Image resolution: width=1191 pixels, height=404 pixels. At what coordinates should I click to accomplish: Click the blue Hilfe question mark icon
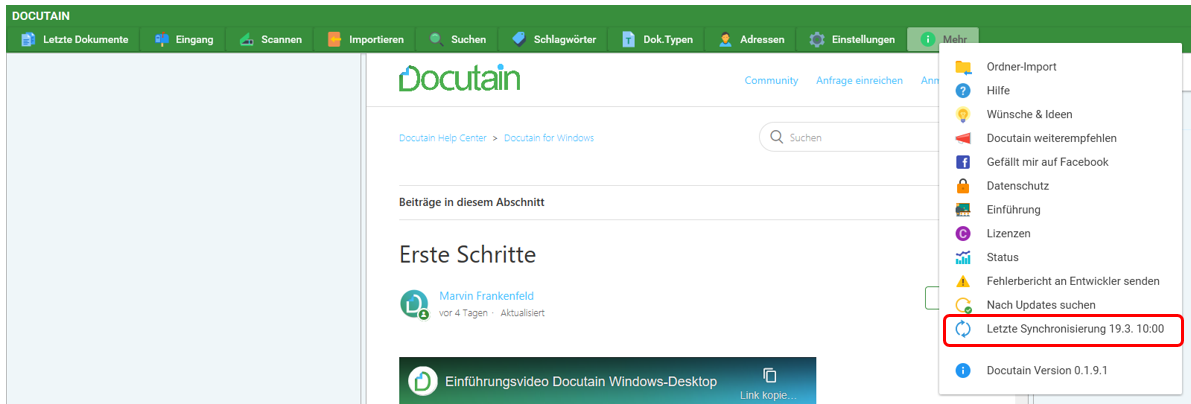pos(963,90)
